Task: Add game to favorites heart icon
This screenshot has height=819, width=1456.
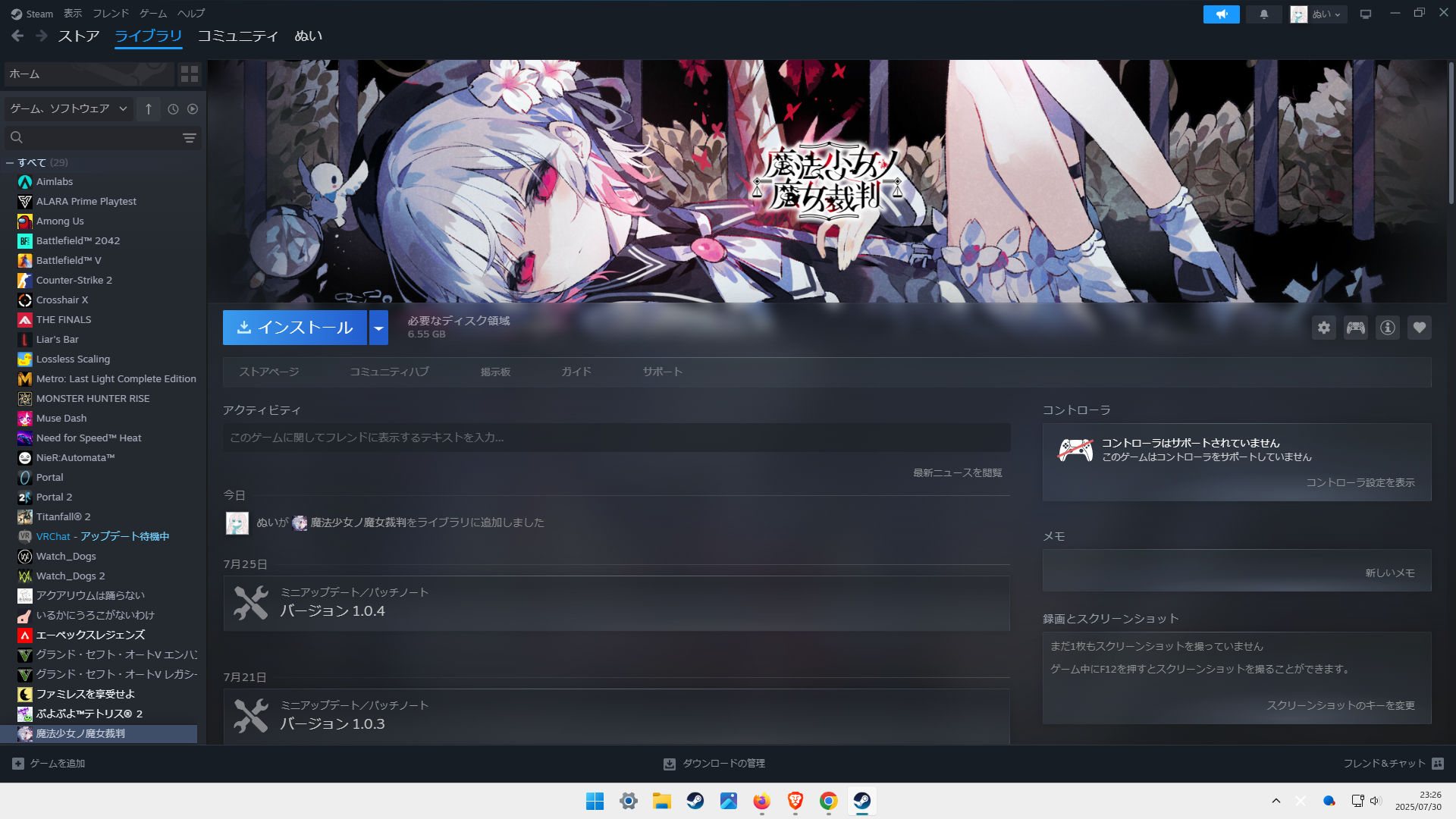Action: 1420,328
